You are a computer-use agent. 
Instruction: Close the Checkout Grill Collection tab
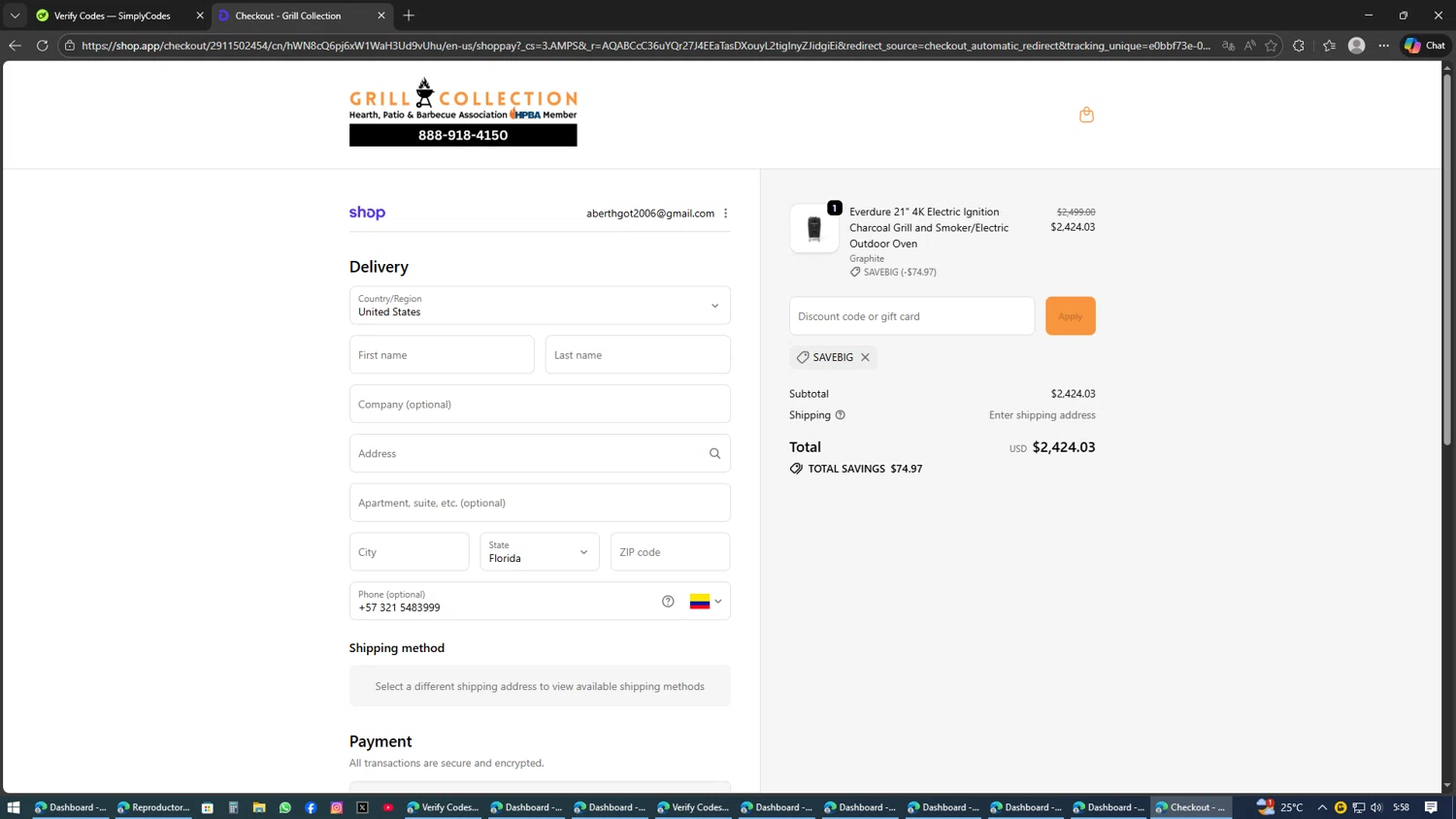pos(381,16)
